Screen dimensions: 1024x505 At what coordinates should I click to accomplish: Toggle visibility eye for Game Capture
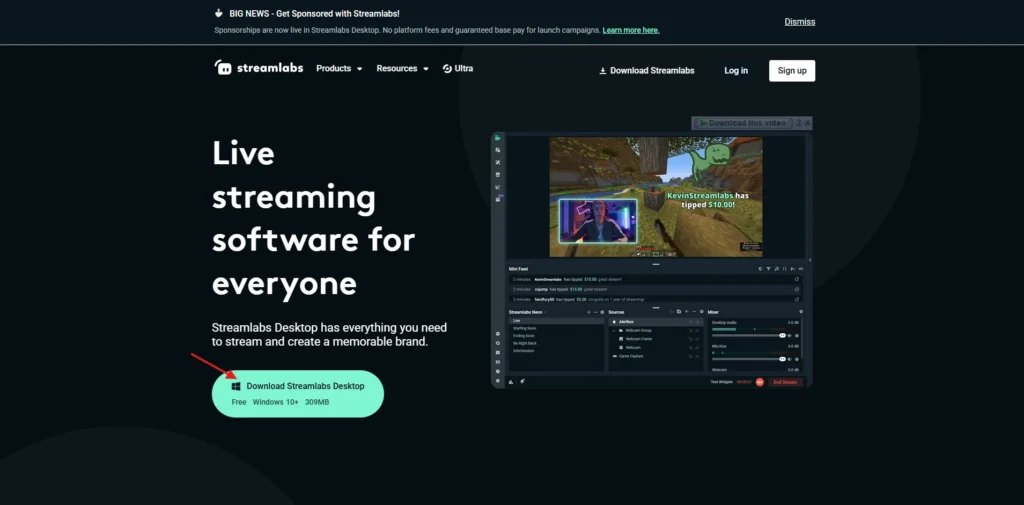click(697, 356)
